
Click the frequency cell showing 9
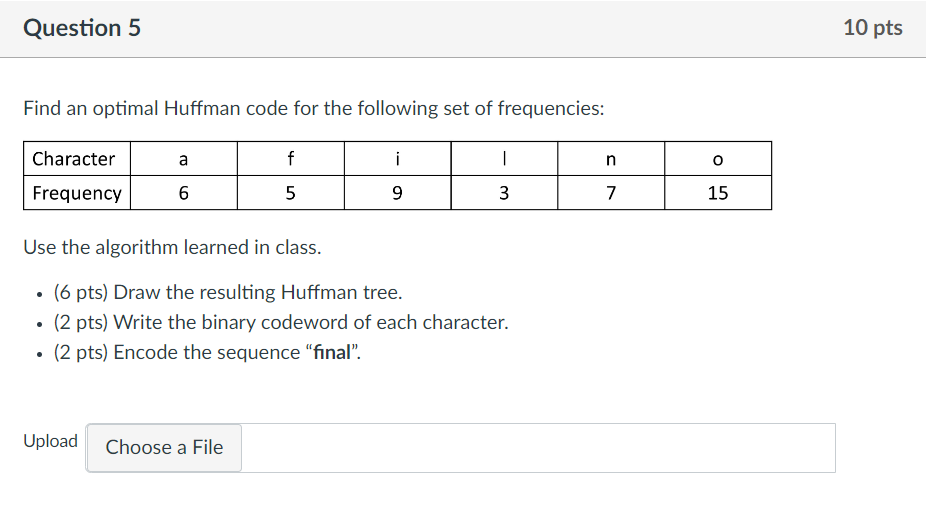tap(397, 193)
